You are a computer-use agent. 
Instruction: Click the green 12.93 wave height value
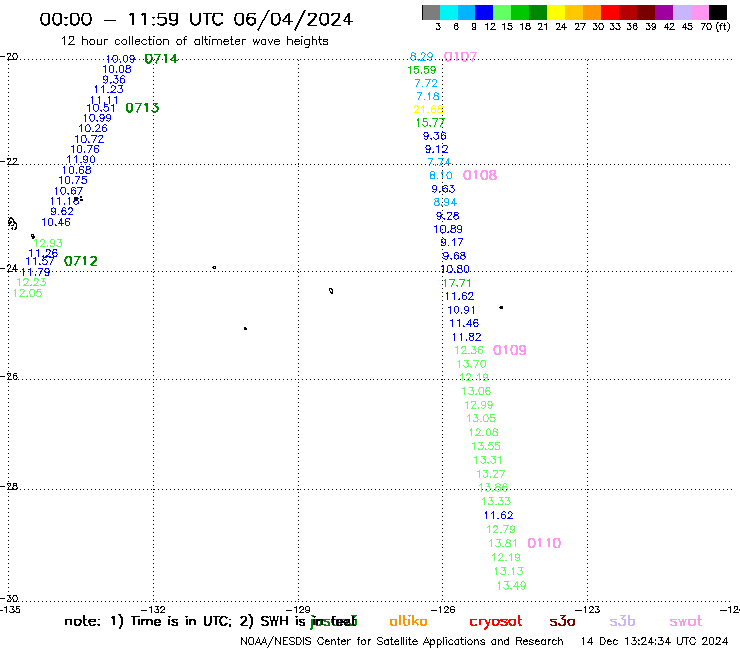[x=48, y=243]
